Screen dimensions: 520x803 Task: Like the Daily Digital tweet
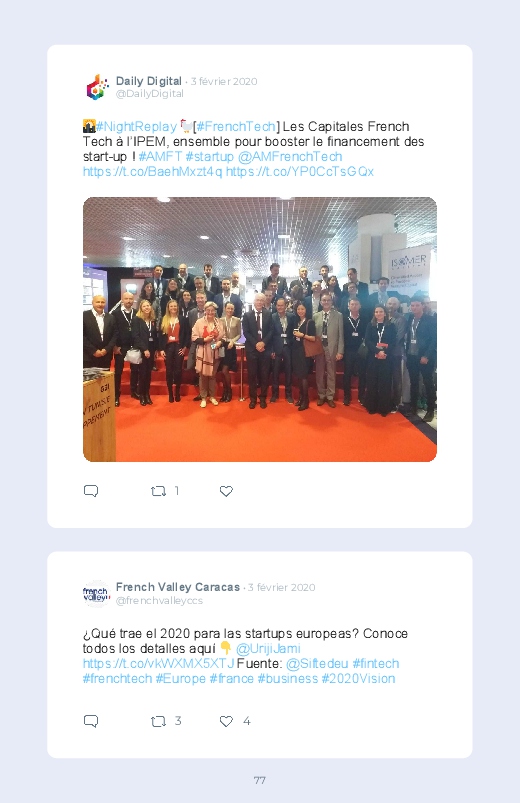226,491
